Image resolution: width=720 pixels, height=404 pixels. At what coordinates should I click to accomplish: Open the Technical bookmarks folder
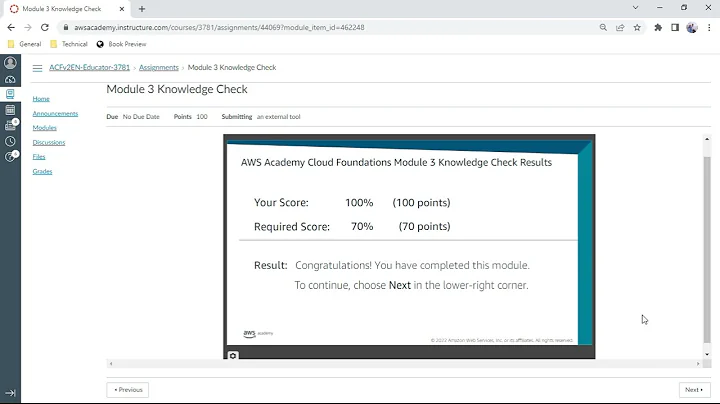69,44
